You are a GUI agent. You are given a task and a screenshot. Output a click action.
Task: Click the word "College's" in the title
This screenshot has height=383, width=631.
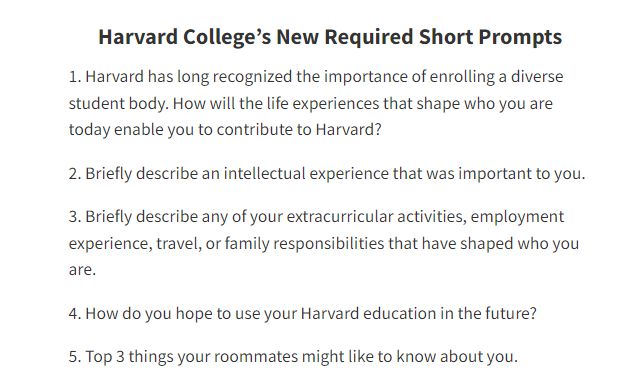click(227, 38)
